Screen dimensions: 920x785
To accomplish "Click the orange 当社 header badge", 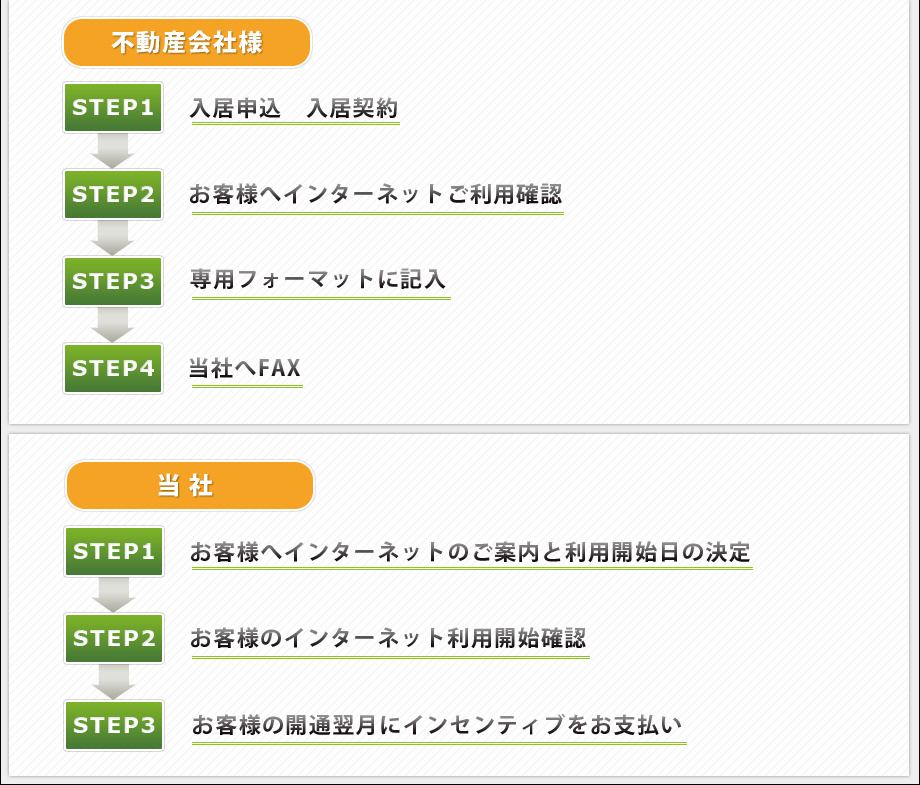I will point(189,486).
